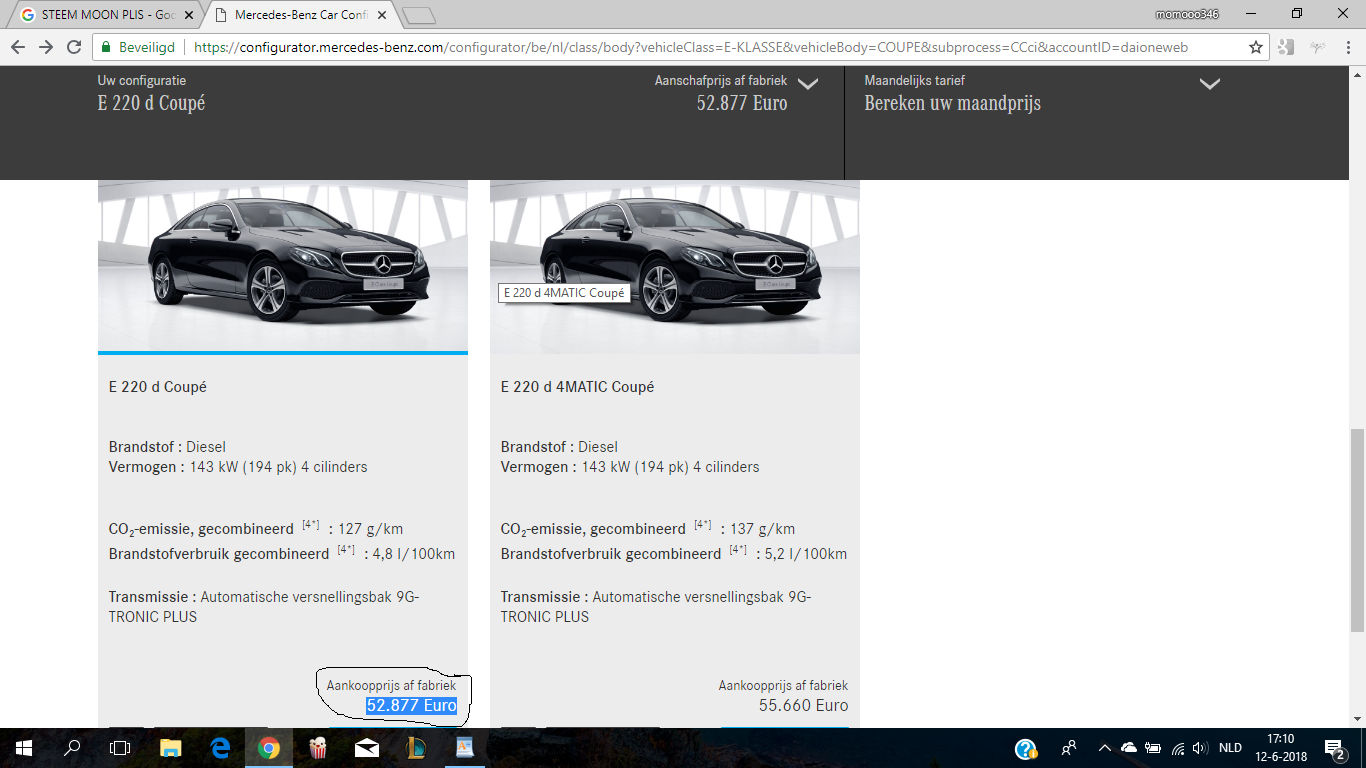1366x768 pixels.
Task: Focus the address bar URL field
Action: [690, 47]
